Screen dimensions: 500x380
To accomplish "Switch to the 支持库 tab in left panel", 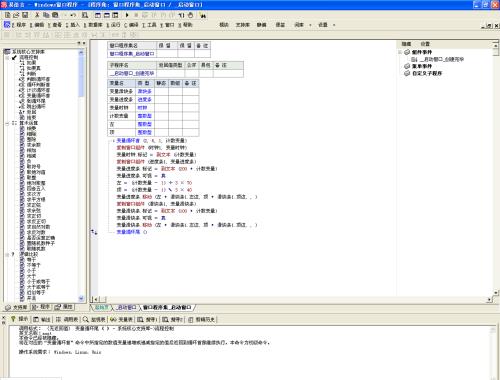I will [x=16, y=307].
